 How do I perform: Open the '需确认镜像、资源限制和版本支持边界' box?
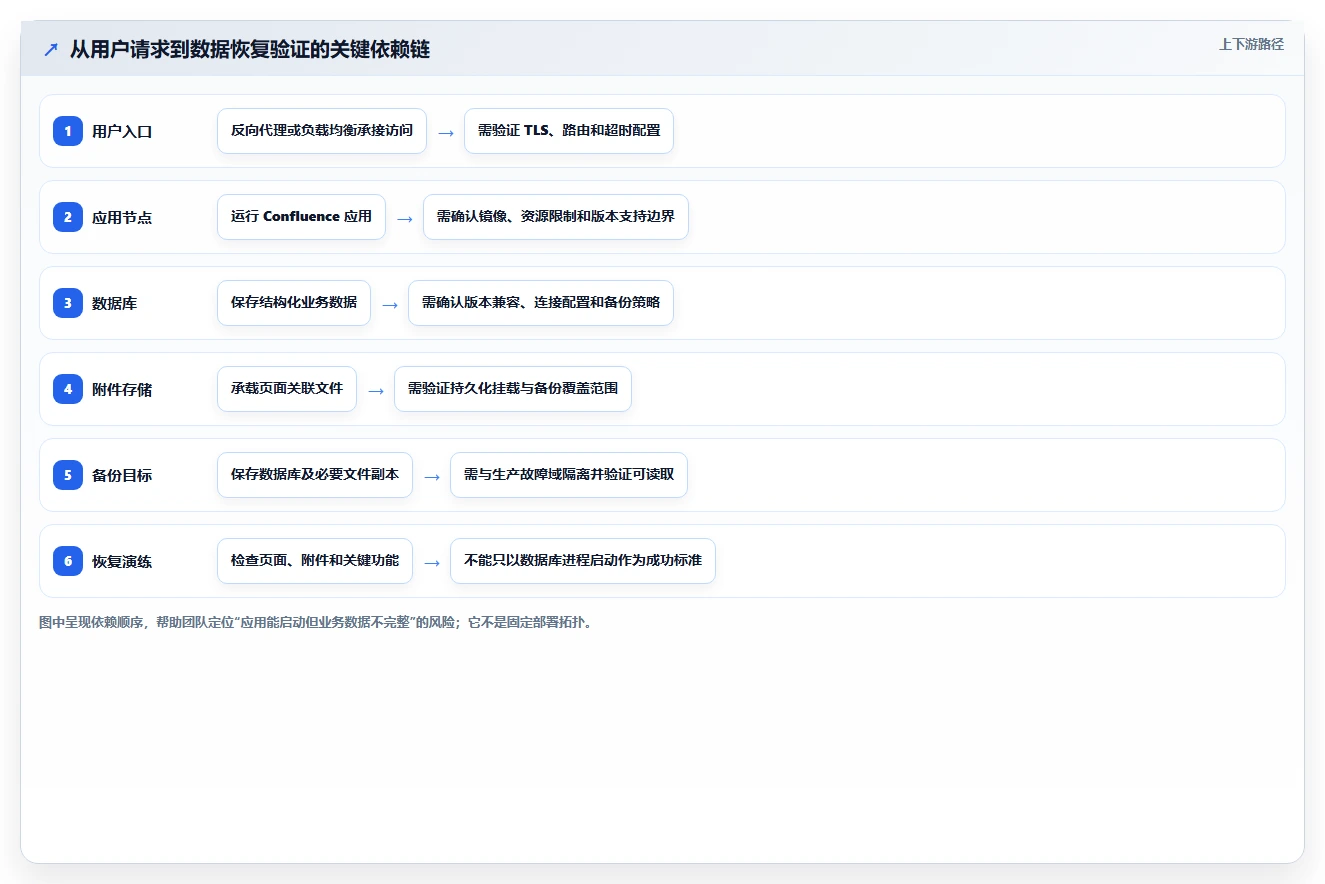click(556, 217)
